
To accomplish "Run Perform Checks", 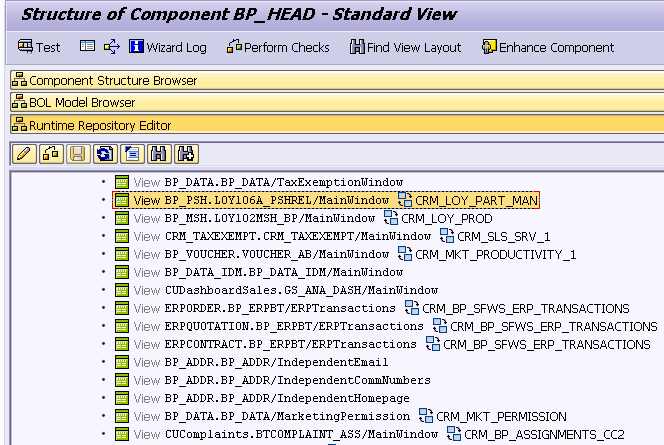I will tap(278, 47).
